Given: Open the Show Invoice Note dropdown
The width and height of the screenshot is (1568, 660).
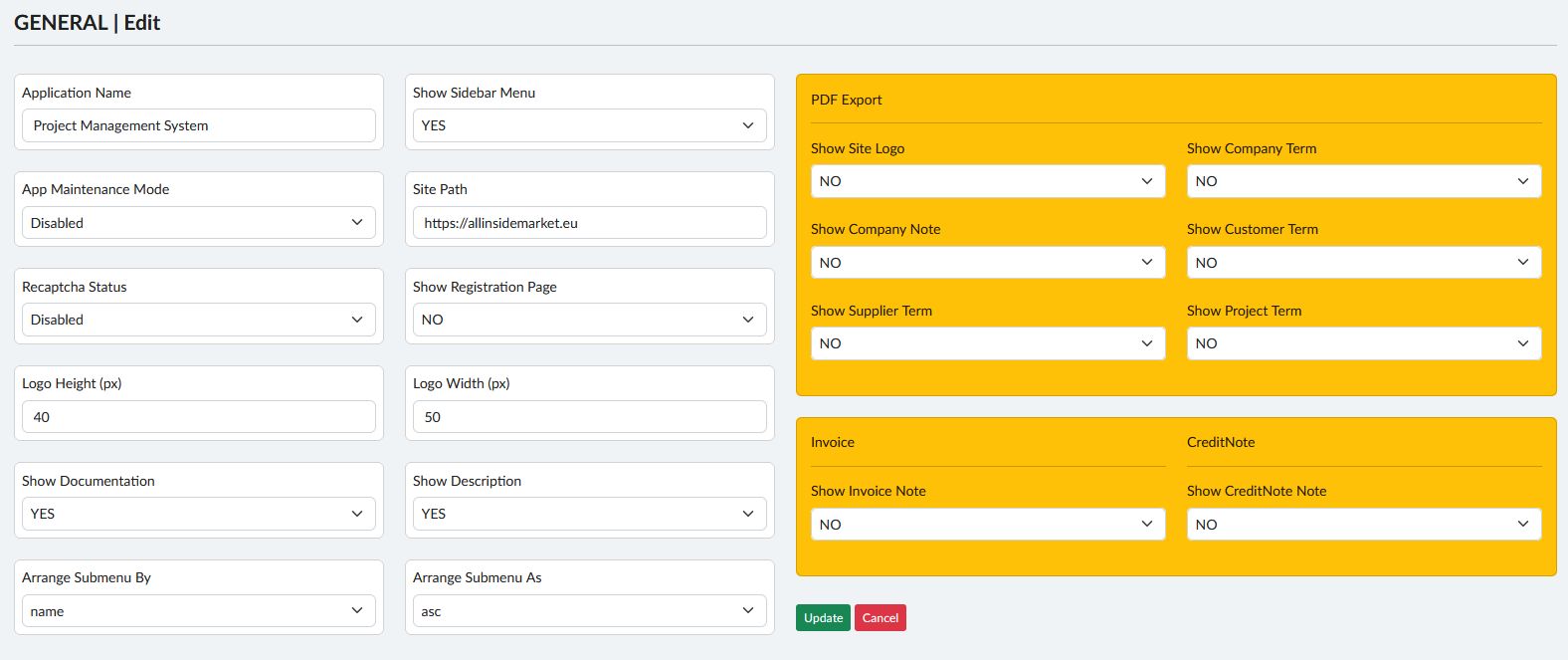Looking at the screenshot, I should 987,525.
